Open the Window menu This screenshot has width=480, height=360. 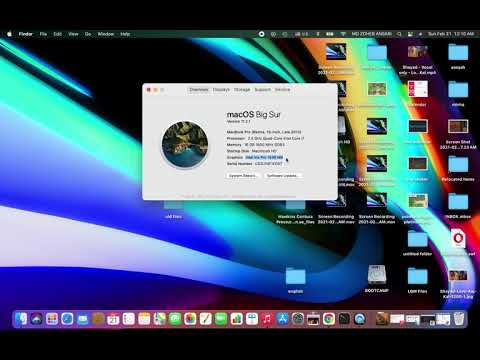pos(106,34)
